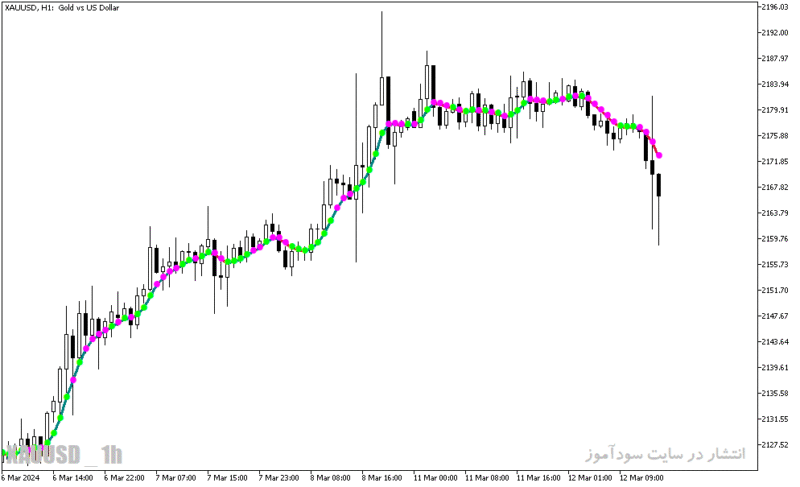Viewport: 800px width, 487px height.
Task: Click the 2183.94 price scale label
Action: click(x=774, y=84)
